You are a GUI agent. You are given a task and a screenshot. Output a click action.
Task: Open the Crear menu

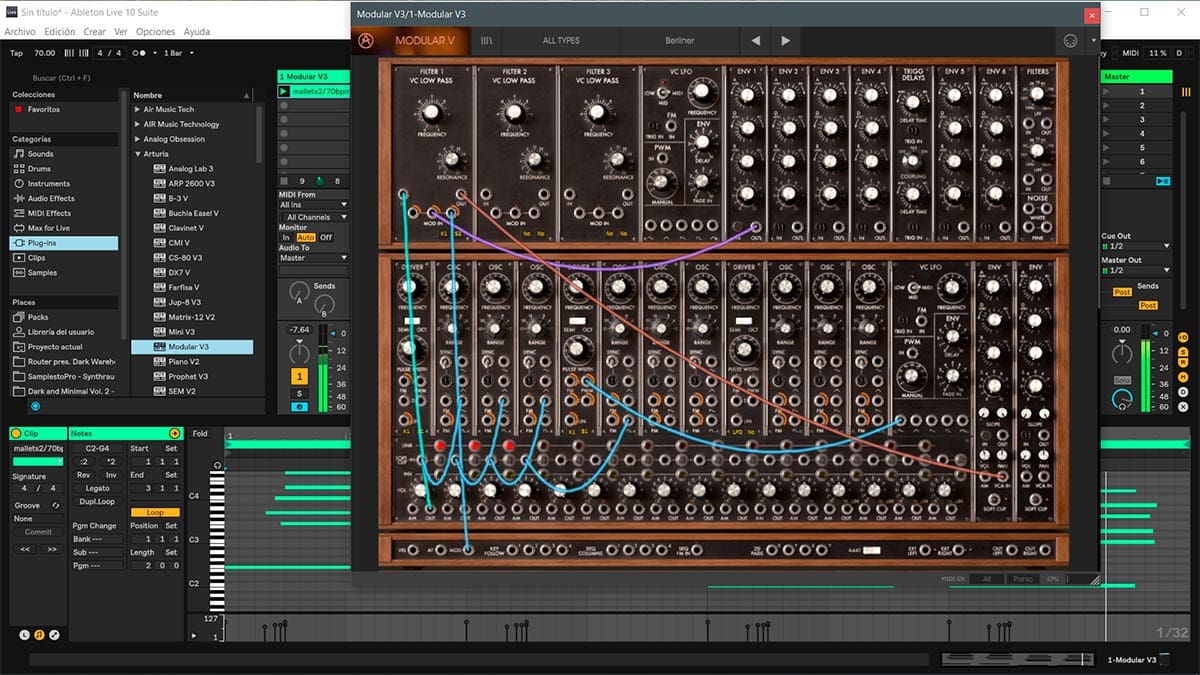[95, 32]
